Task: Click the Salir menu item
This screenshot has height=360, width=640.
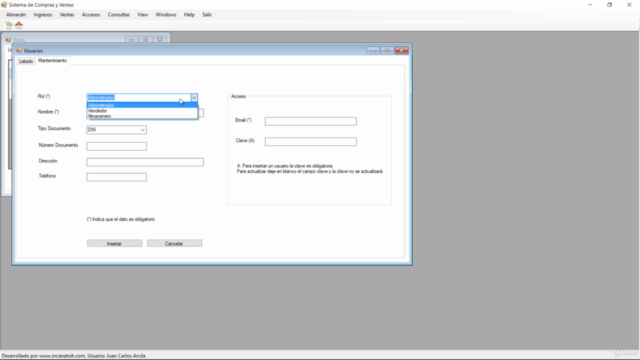Action: click(x=207, y=15)
